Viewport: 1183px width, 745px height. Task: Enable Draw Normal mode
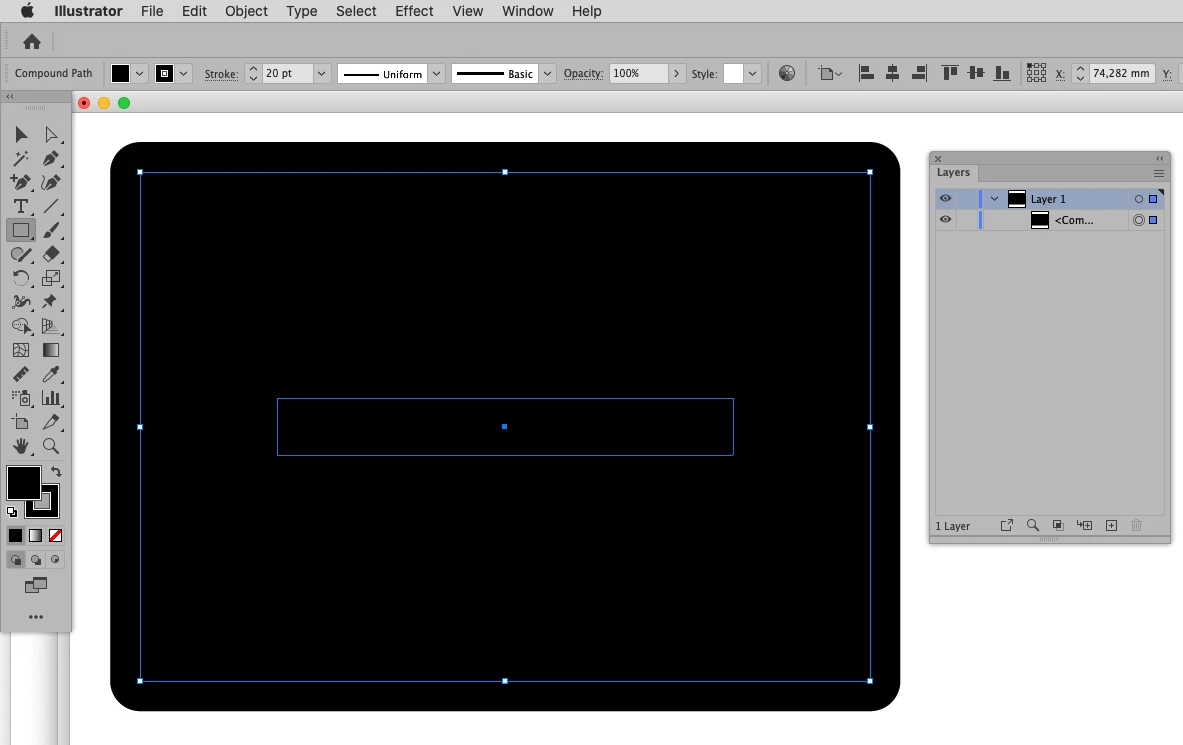[16, 560]
